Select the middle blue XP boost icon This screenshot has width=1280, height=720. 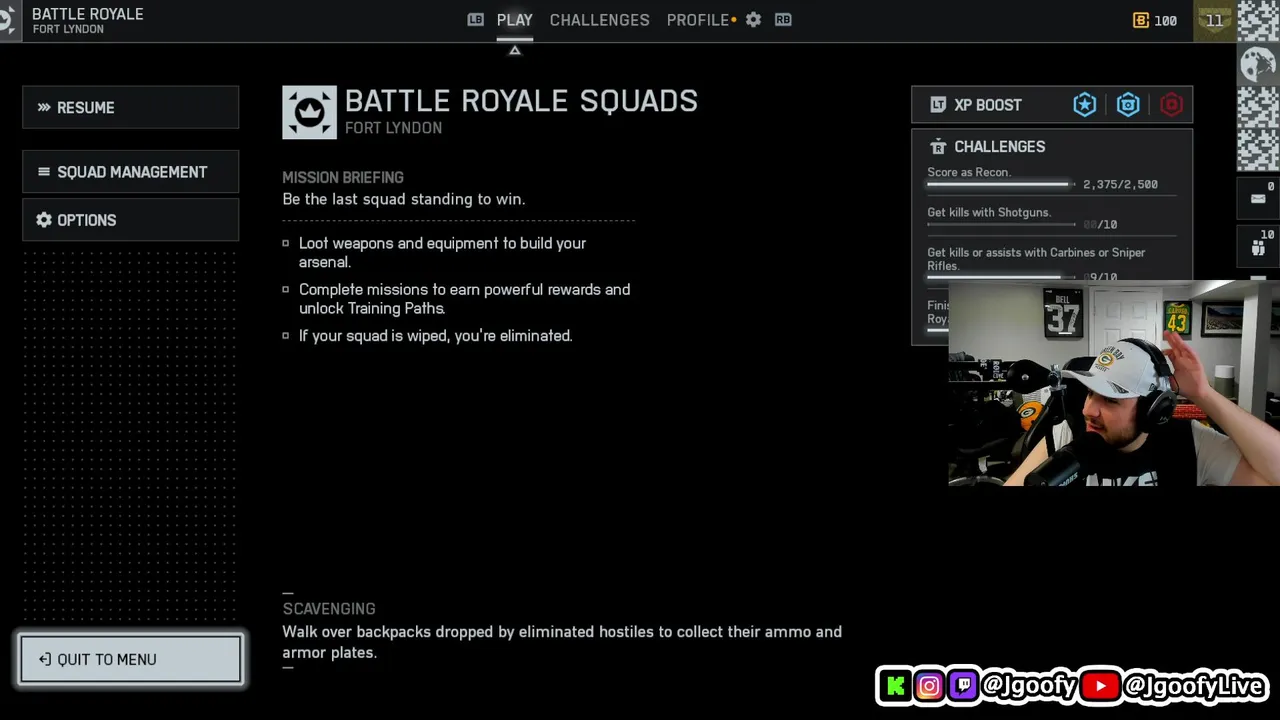coord(1128,105)
